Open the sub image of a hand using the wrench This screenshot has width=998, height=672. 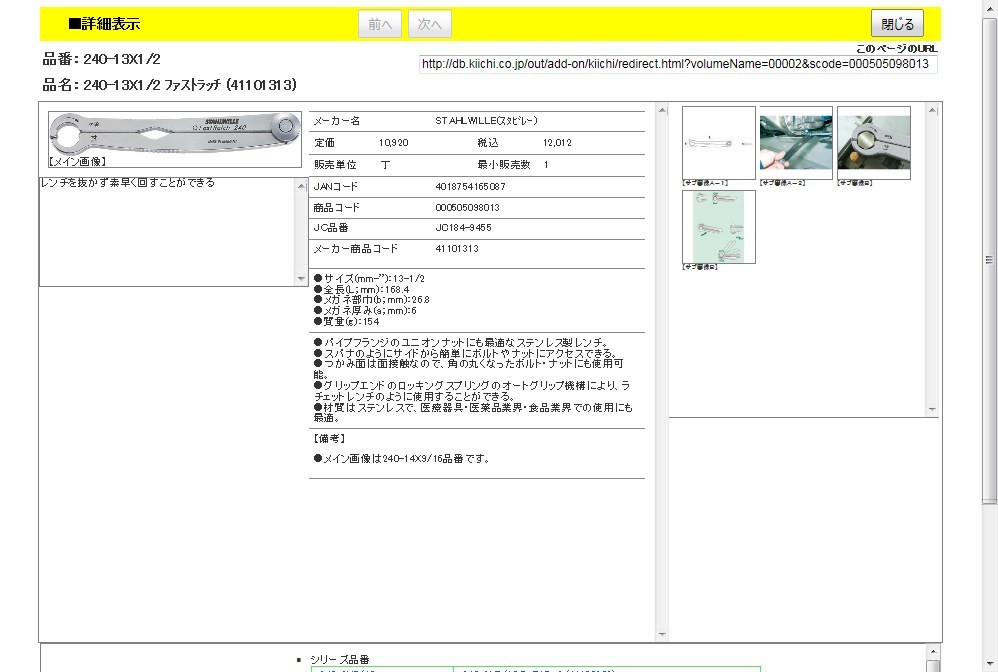[x=796, y=143]
